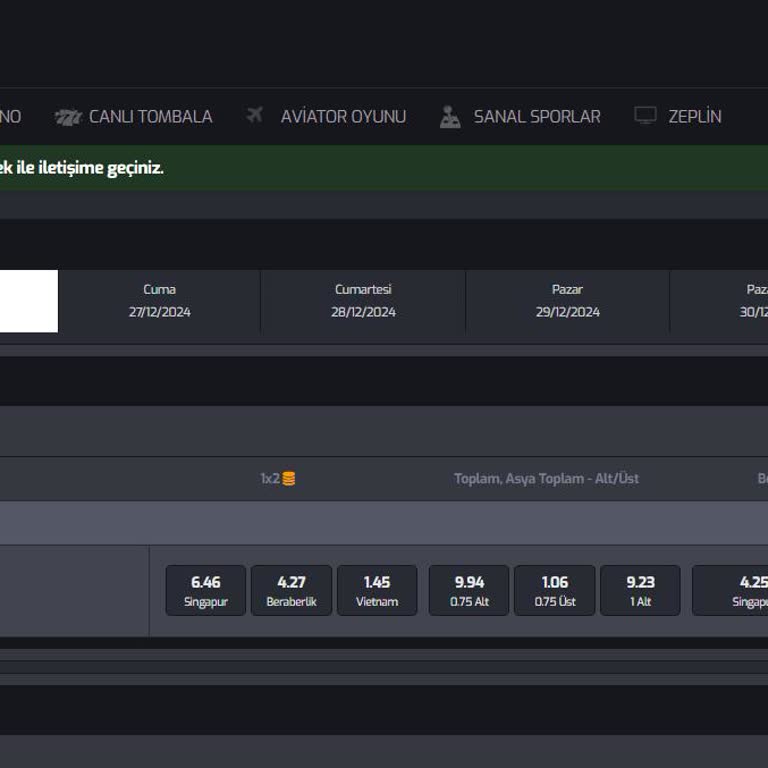Select the Cuma 27/12/2024 date tab

point(159,300)
